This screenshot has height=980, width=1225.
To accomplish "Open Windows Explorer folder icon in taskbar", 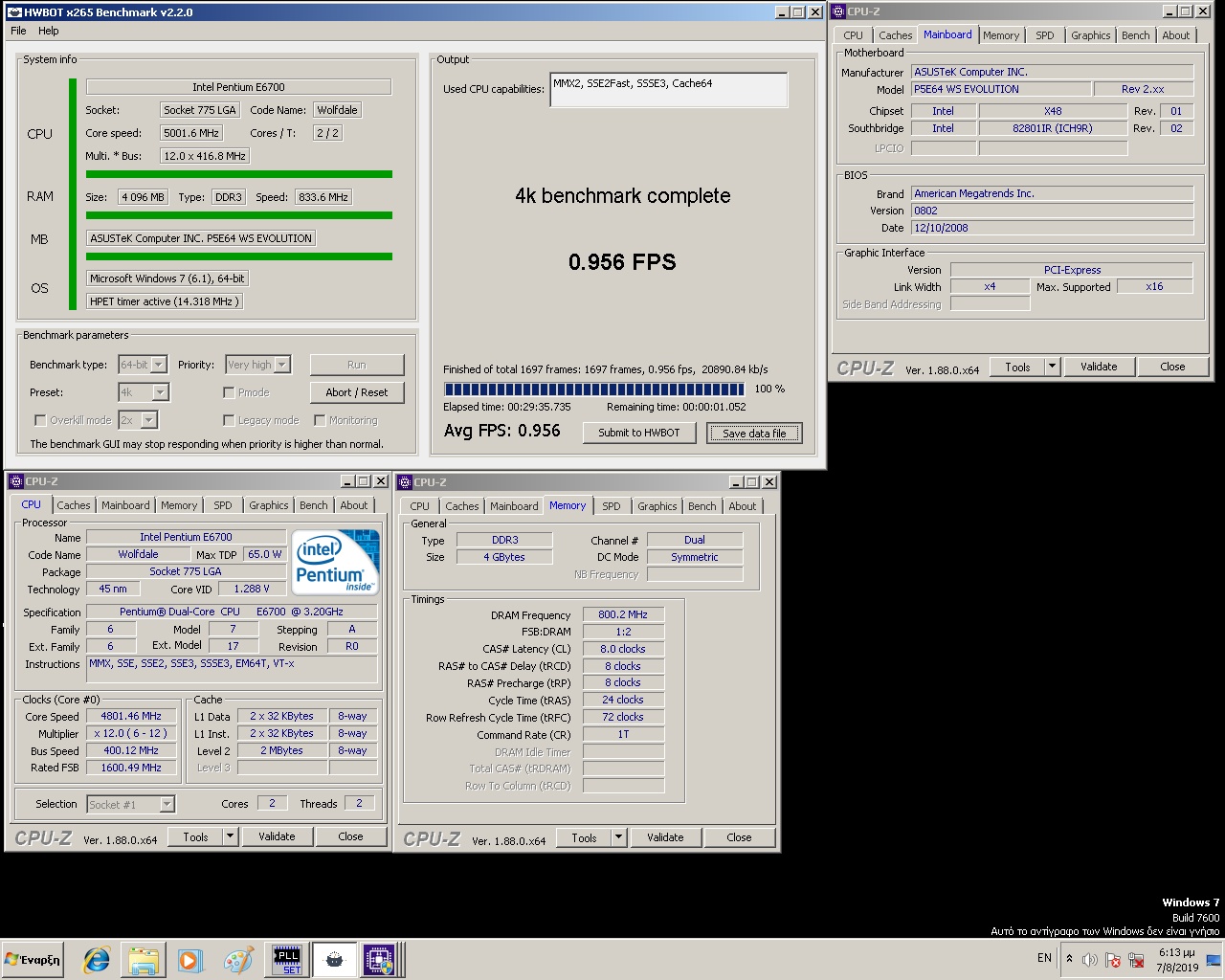I will click(x=144, y=960).
